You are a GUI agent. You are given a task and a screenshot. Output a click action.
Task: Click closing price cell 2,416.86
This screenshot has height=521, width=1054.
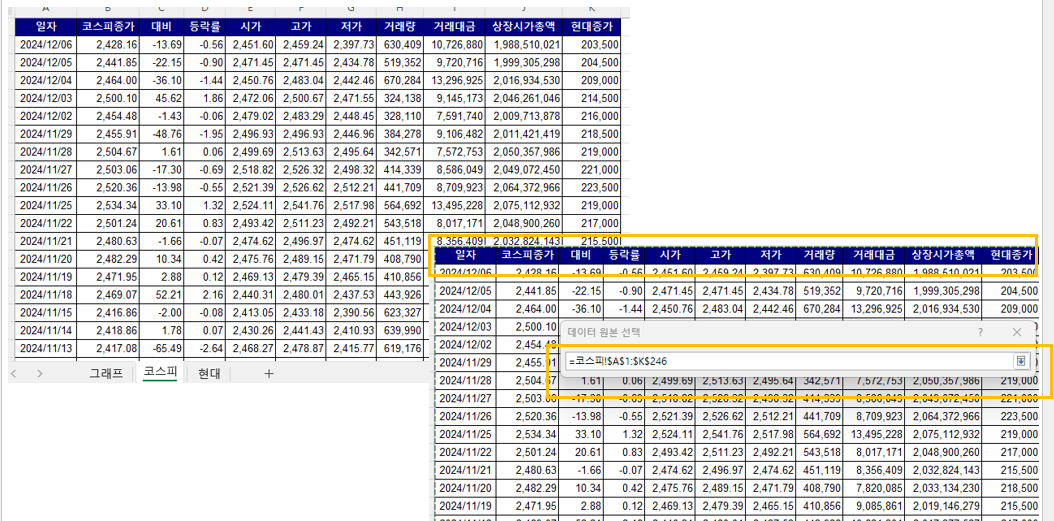[x=108, y=313]
